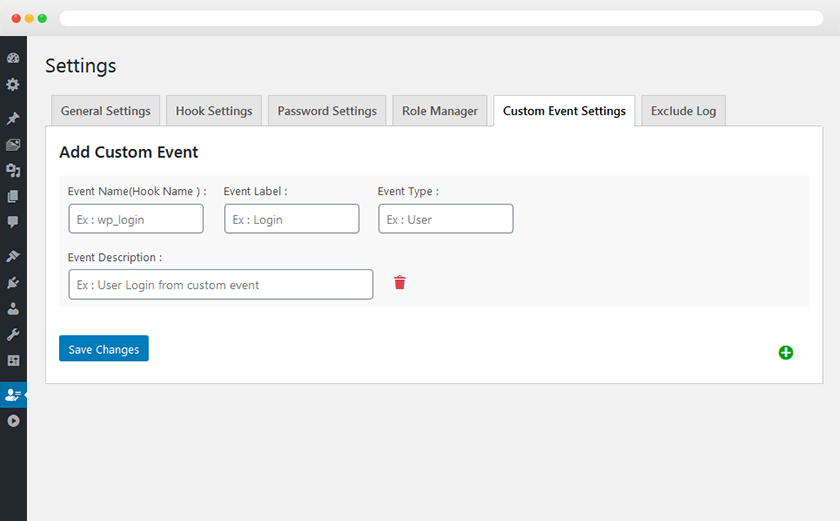This screenshot has width=840, height=521.
Task: Open Appearance via the paintbrush icon
Action: click(x=13, y=256)
